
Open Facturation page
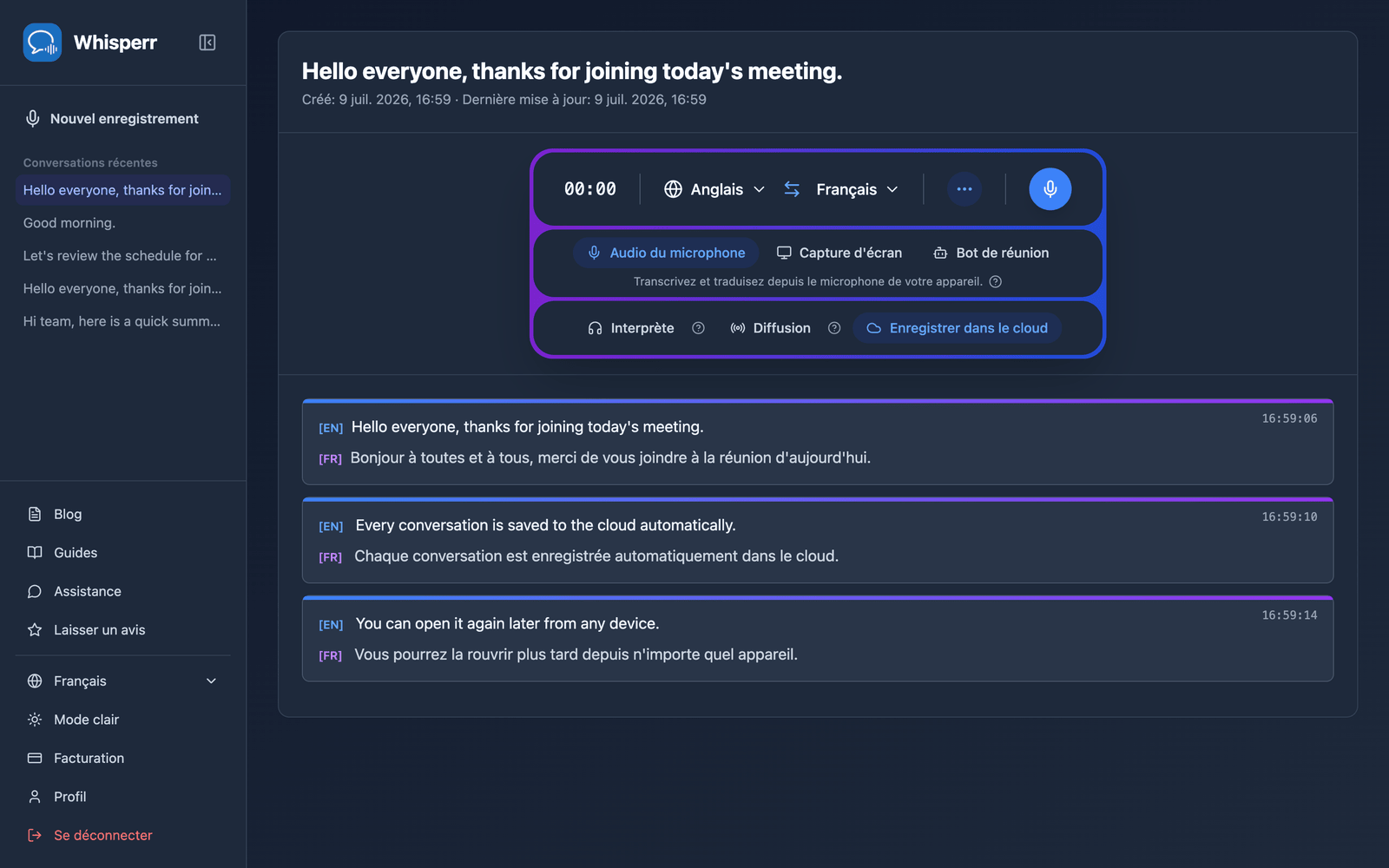click(123, 758)
